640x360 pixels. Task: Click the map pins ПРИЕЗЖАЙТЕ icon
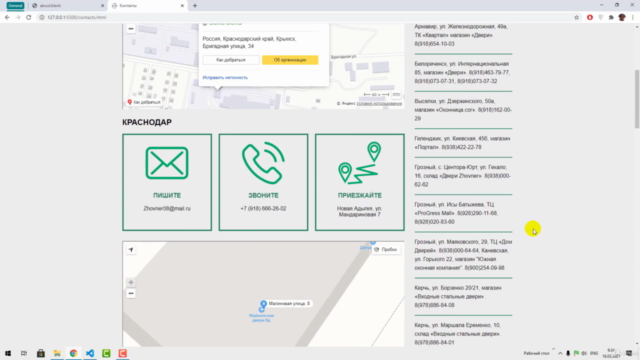(360, 163)
